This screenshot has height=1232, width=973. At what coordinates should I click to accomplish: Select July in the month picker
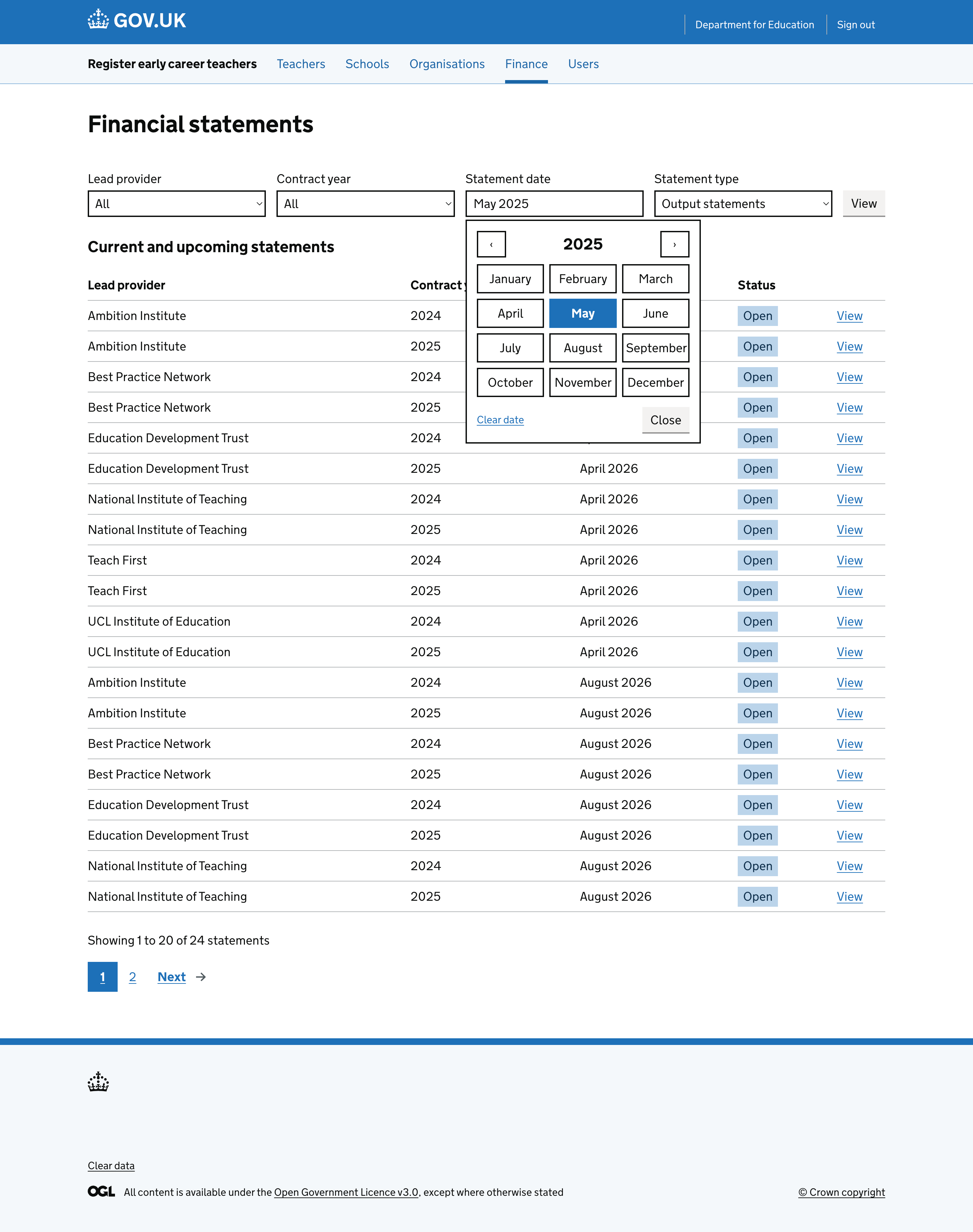click(510, 348)
